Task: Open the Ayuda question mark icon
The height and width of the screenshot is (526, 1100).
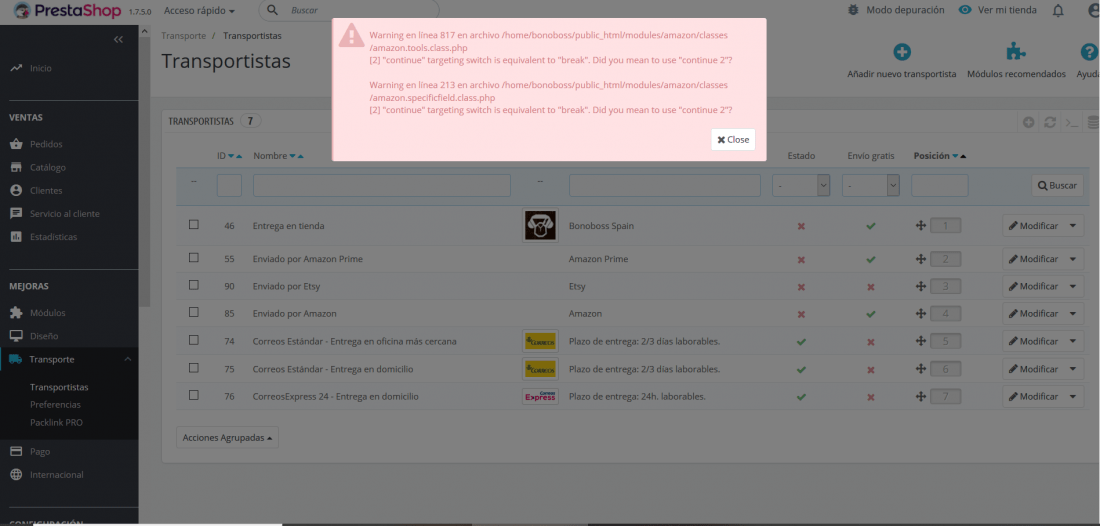Action: click(1088, 52)
